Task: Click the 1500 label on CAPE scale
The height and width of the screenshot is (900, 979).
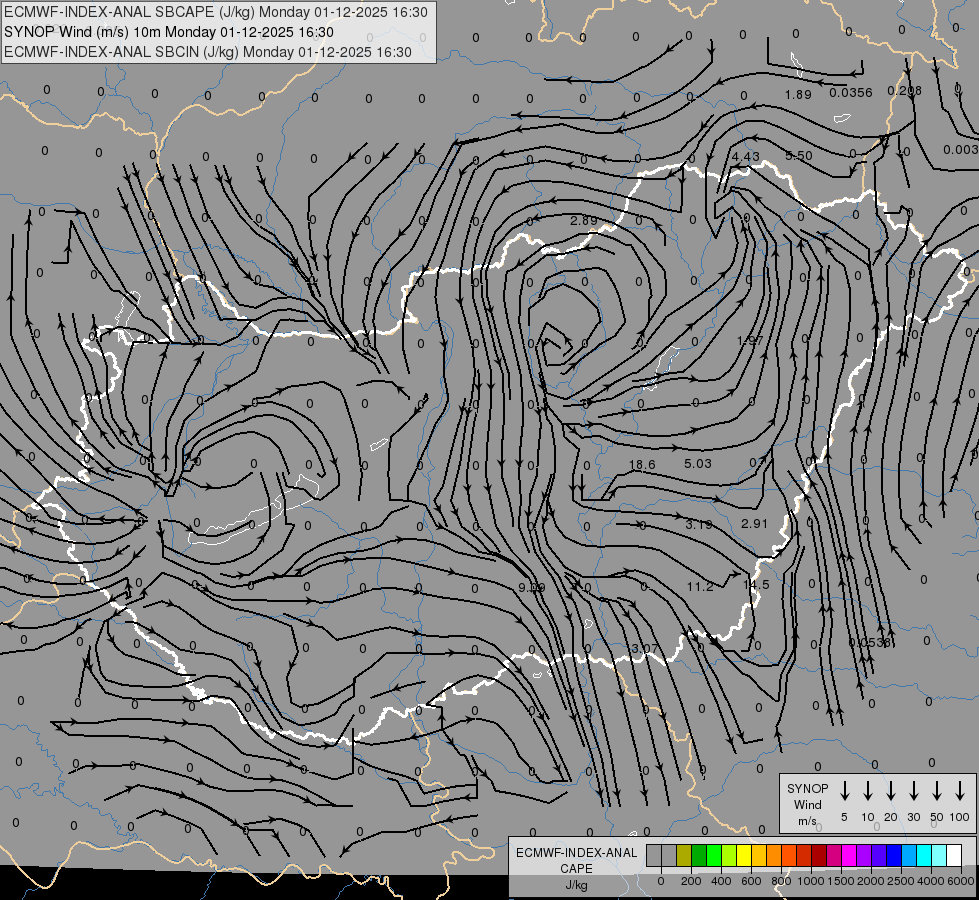Action: [x=841, y=881]
